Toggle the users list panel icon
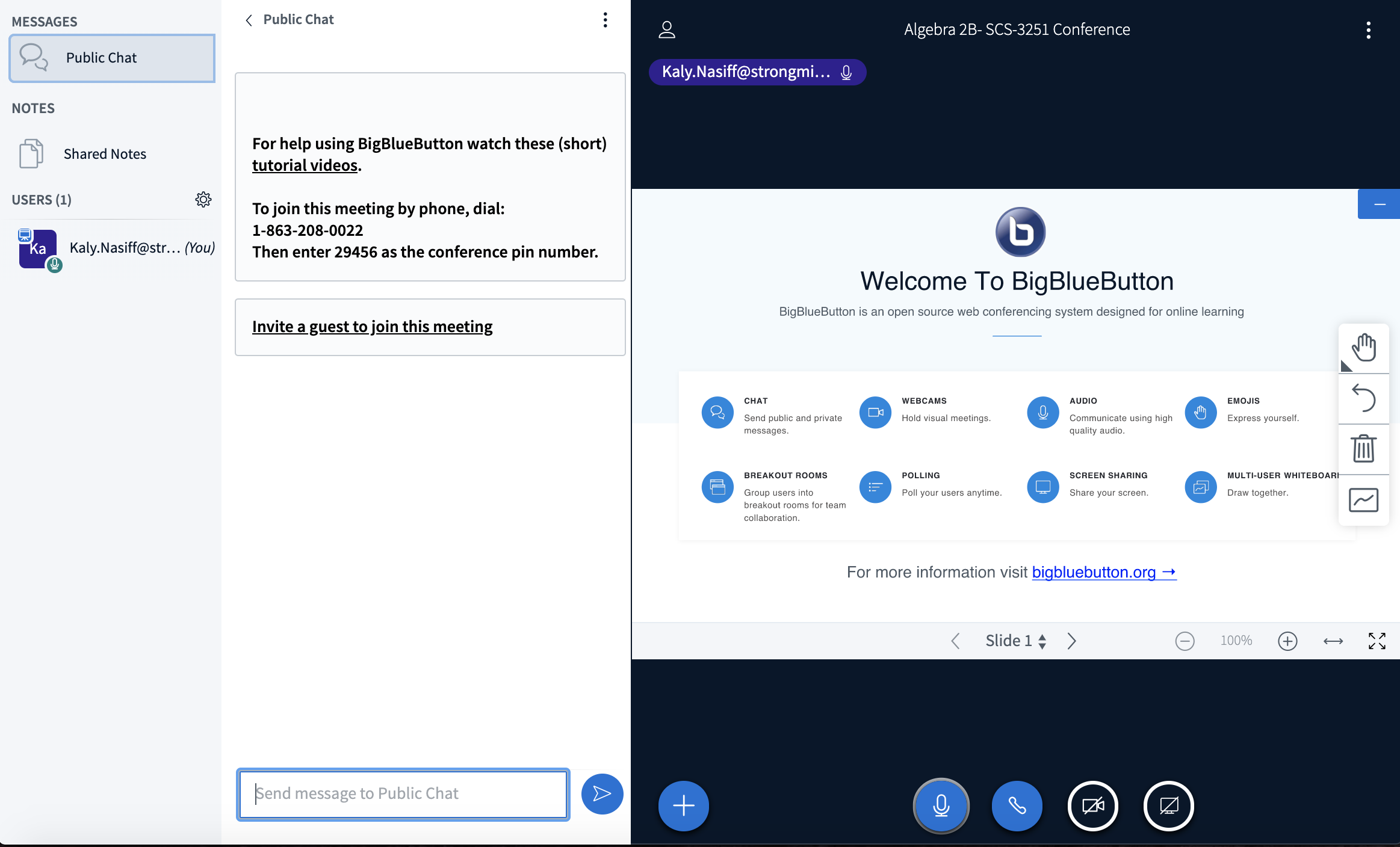 [666, 29]
